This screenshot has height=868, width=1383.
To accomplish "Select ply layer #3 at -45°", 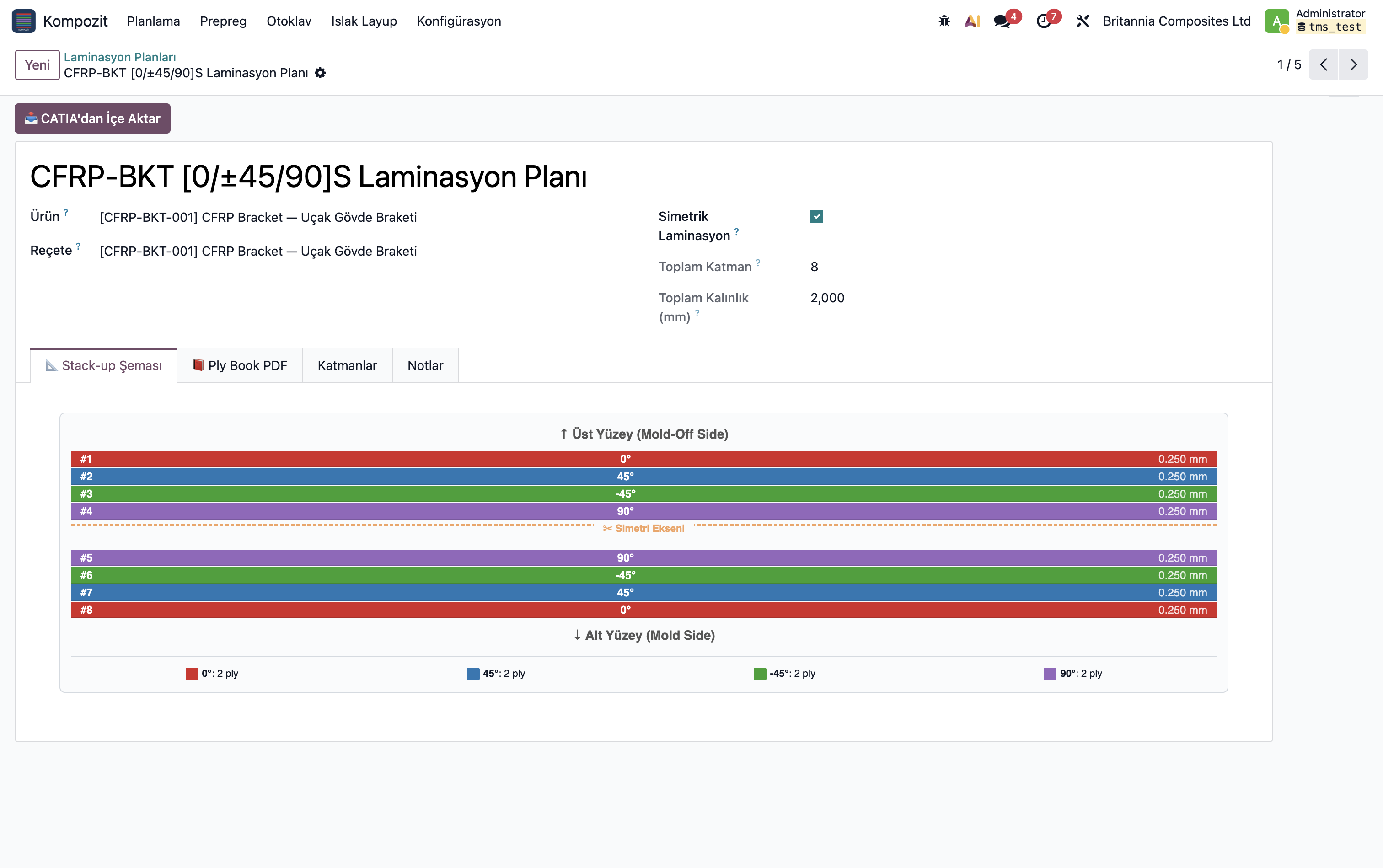I will (x=643, y=494).
